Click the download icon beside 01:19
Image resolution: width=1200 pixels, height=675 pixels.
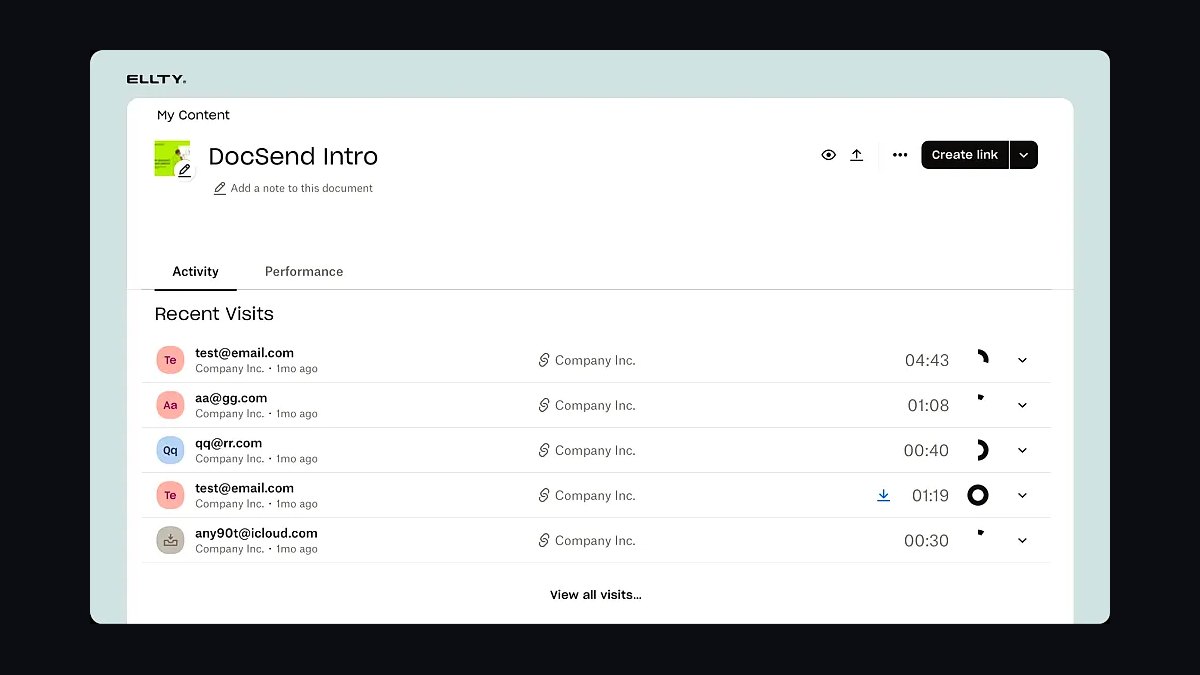click(883, 495)
